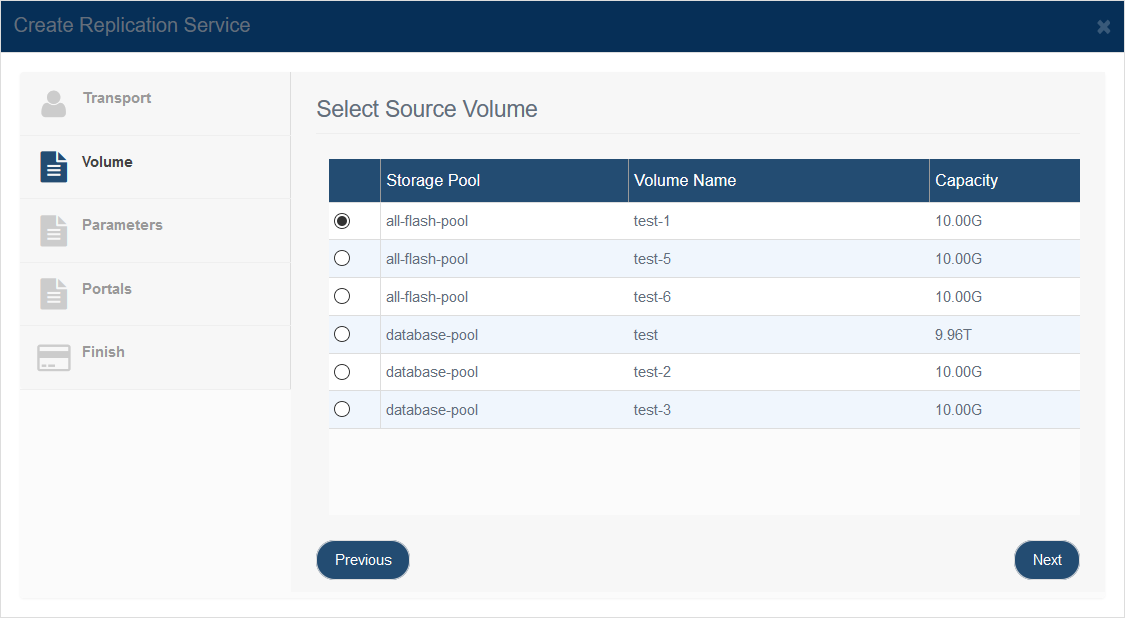Select the test-5 volume radio button

(x=342, y=258)
